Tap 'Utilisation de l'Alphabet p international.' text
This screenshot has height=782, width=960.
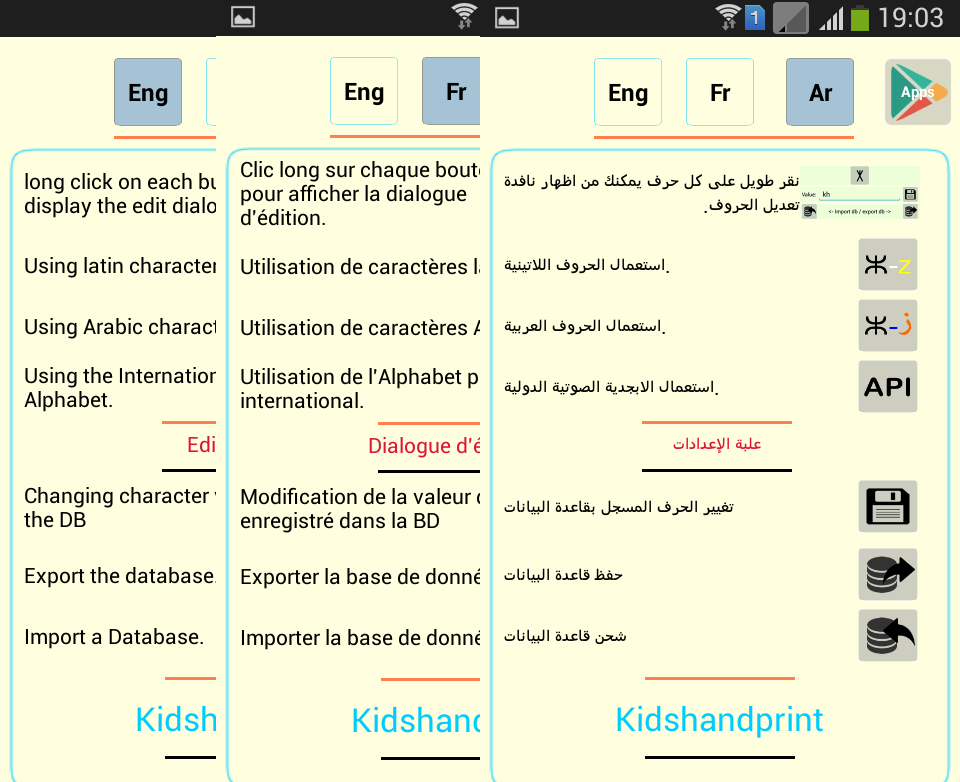360,389
